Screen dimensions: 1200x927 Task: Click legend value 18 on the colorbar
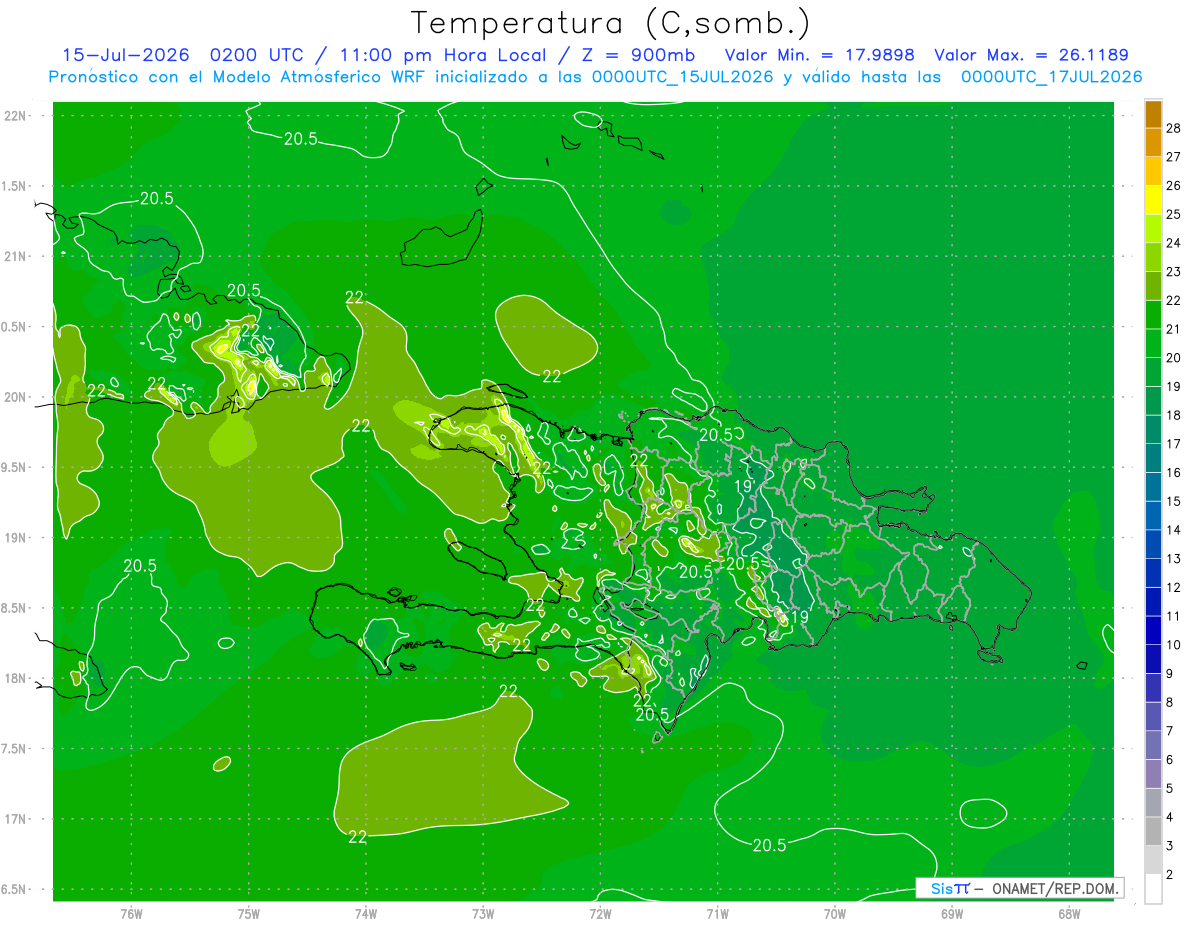(x=1174, y=415)
